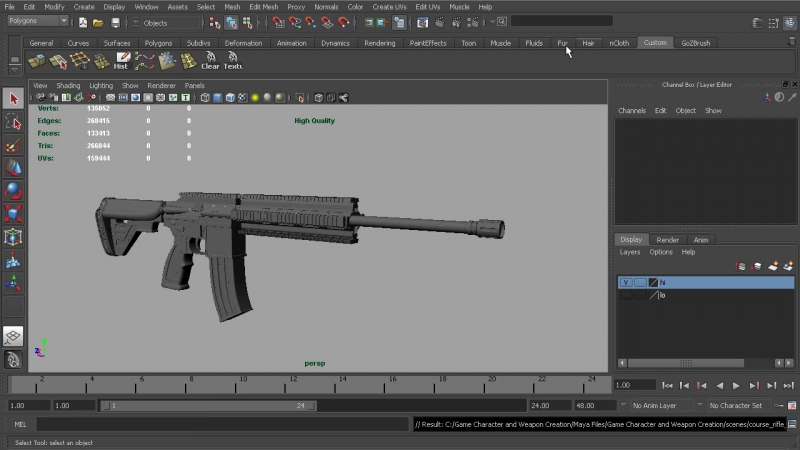Image resolution: width=800 pixels, height=450 pixels.
Task: Play animation backwards
Action: tap(719, 386)
